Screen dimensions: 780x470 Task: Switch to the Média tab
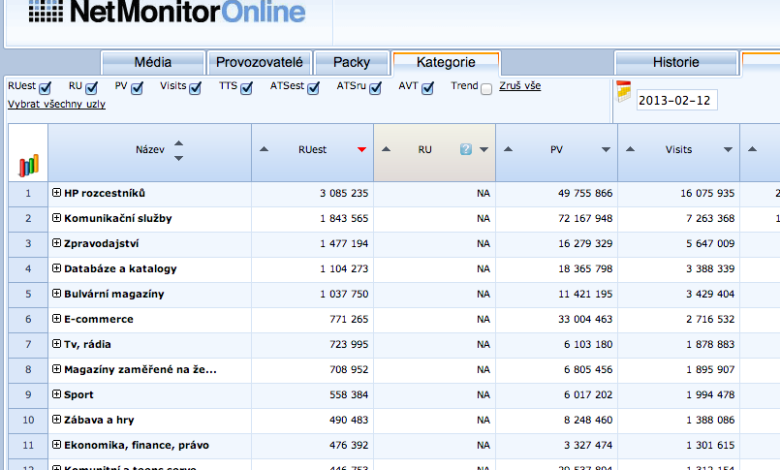[152, 62]
